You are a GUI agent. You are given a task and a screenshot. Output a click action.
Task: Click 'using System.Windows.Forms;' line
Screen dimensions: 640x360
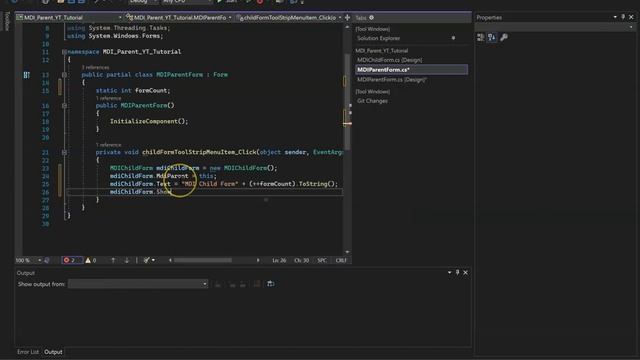coord(115,36)
